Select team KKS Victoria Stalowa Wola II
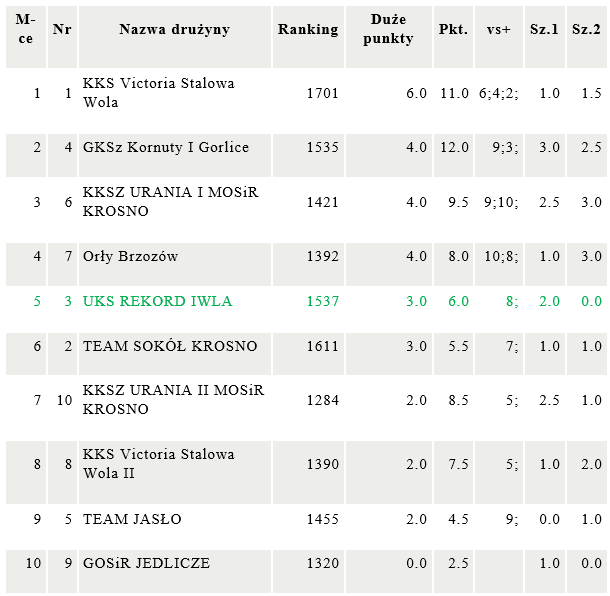This screenshot has width=610, height=596. pyautogui.click(x=158, y=464)
